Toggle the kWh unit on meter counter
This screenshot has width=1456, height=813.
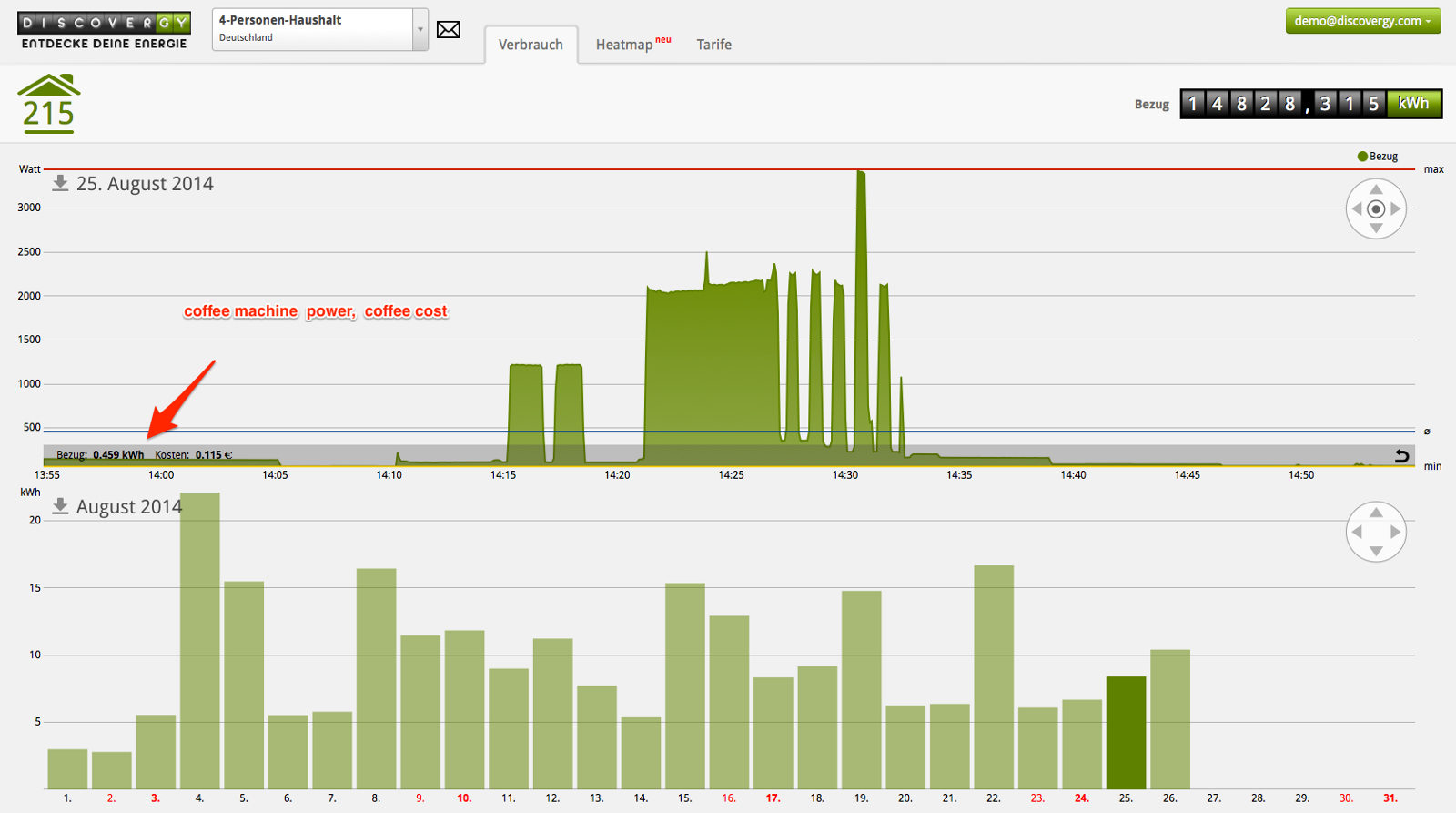(1413, 104)
